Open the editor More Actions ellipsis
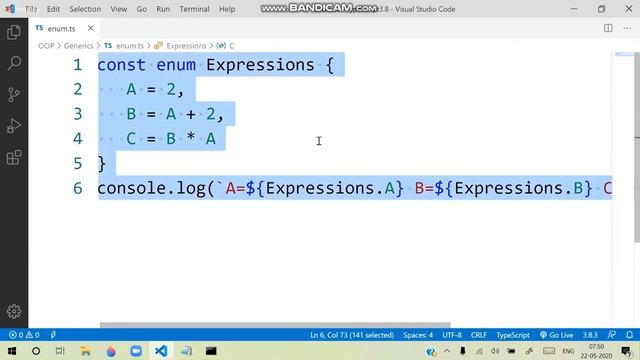 (x=627, y=28)
